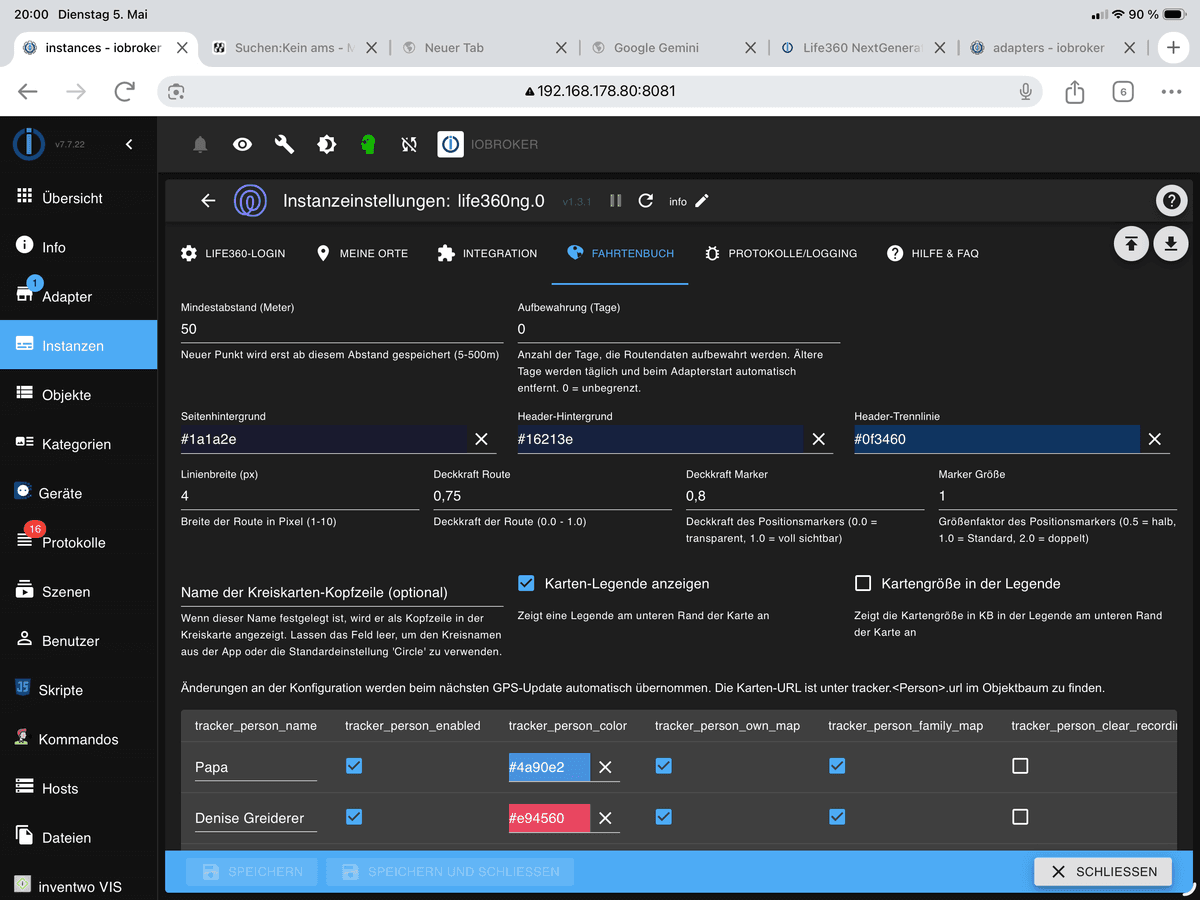The height and width of the screenshot is (900, 1200).
Task: Enable Kartengröße in der Legende checkbox
Action: pos(863,583)
